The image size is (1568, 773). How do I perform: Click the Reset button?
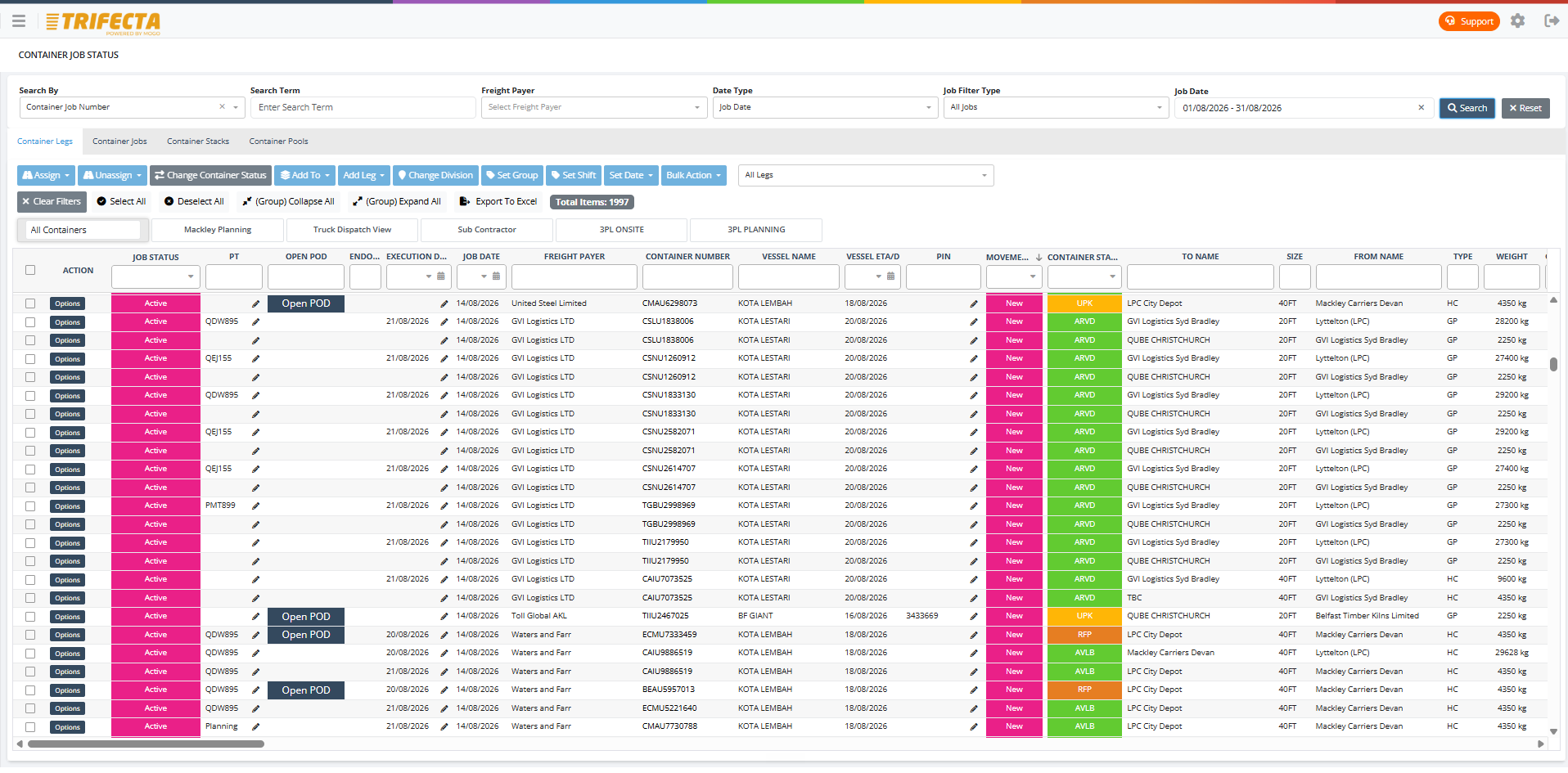click(1525, 108)
